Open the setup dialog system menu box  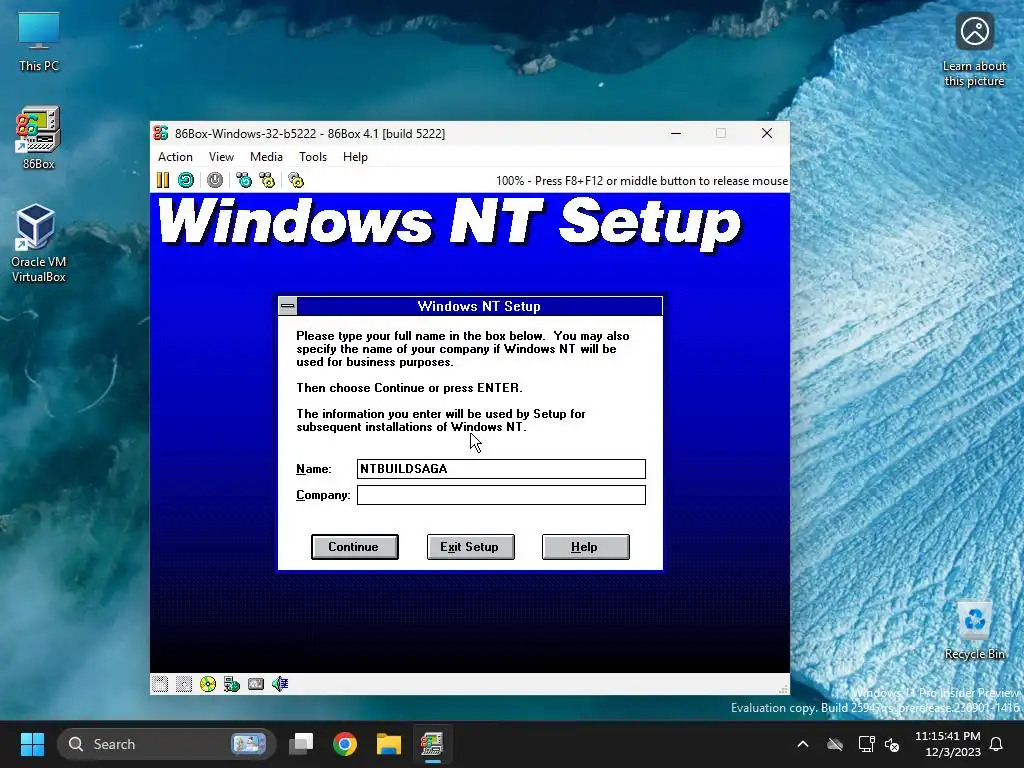(x=287, y=306)
